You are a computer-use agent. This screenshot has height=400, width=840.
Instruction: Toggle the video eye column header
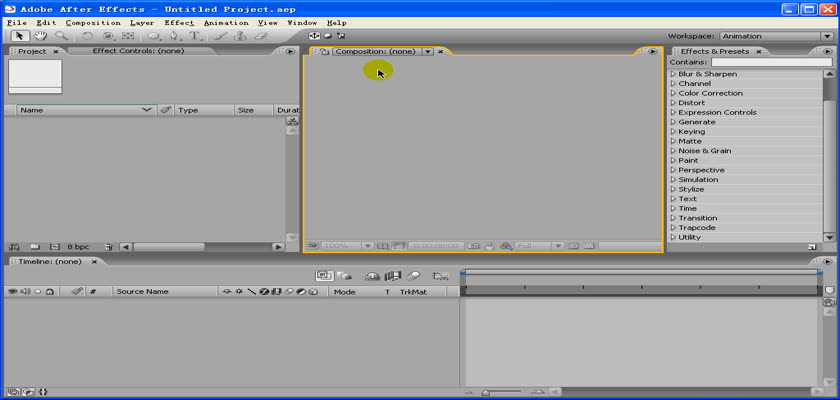coord(13,292)
